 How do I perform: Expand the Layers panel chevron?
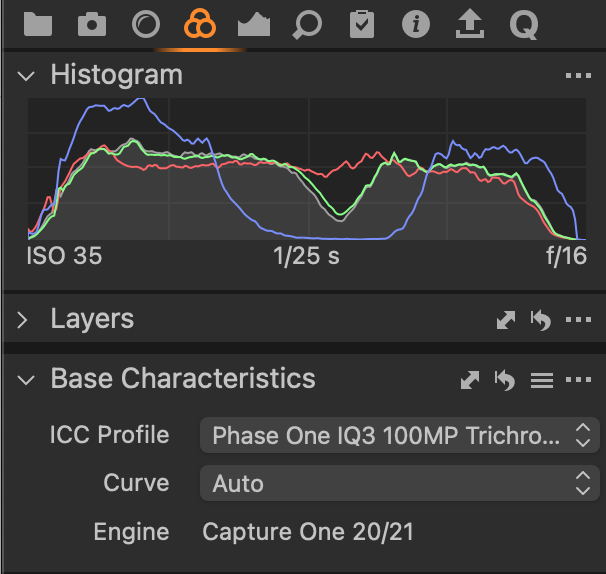[23, 320]
